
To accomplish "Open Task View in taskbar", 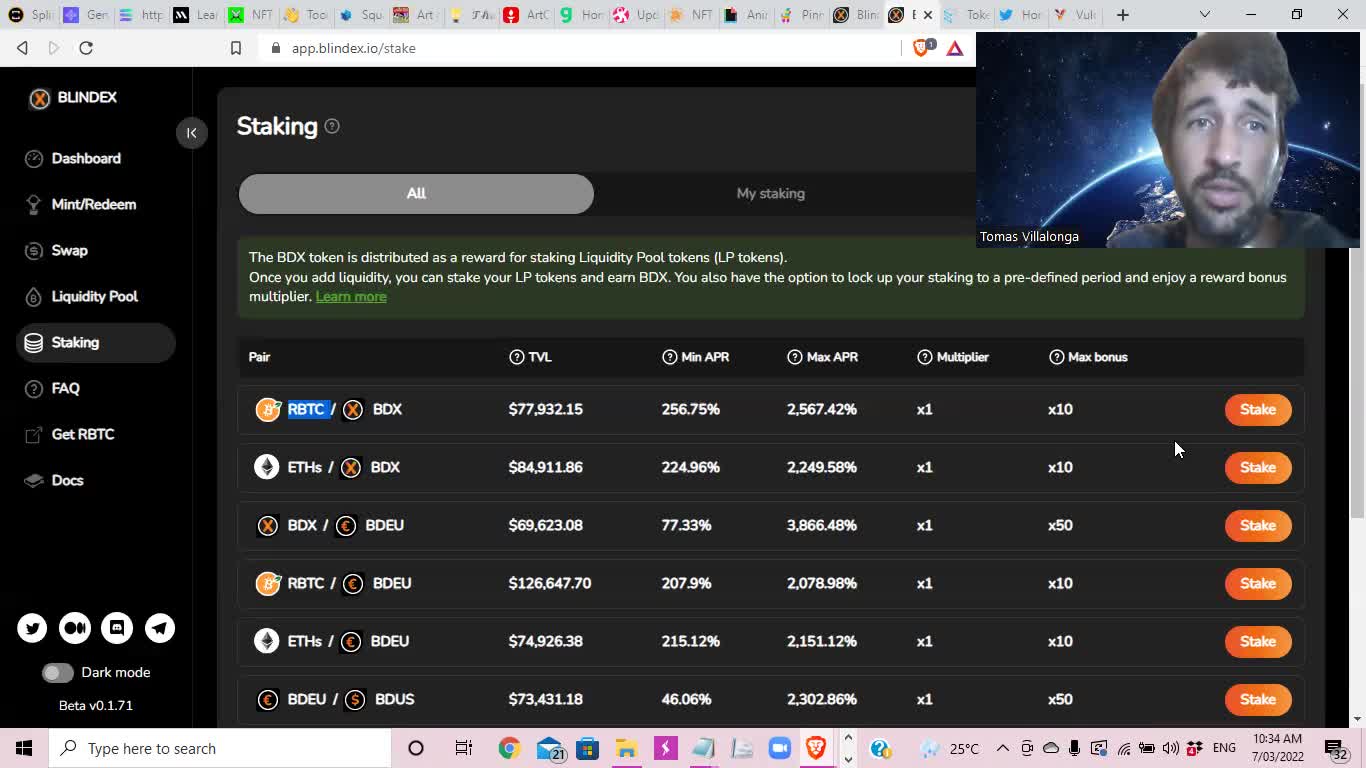I will coord(463,748).
